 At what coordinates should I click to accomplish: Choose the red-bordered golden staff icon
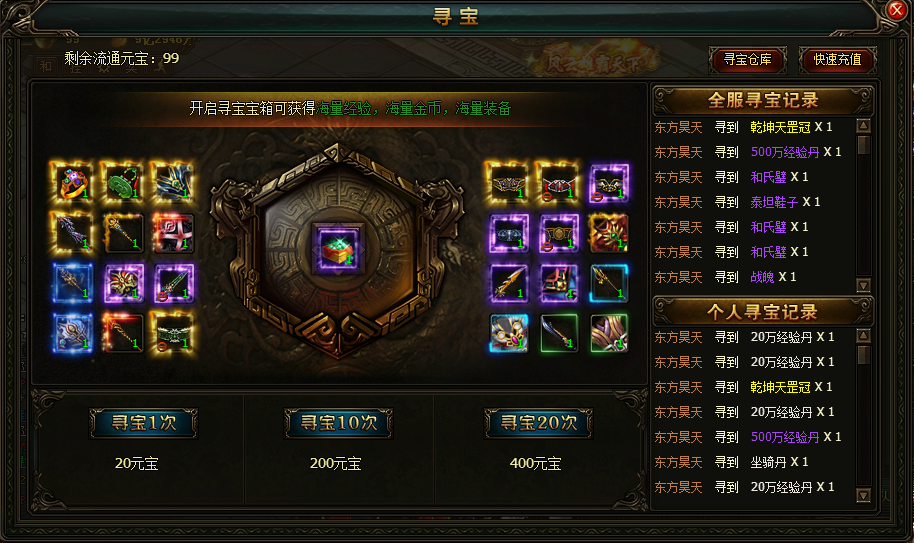[x=122, y=333]
